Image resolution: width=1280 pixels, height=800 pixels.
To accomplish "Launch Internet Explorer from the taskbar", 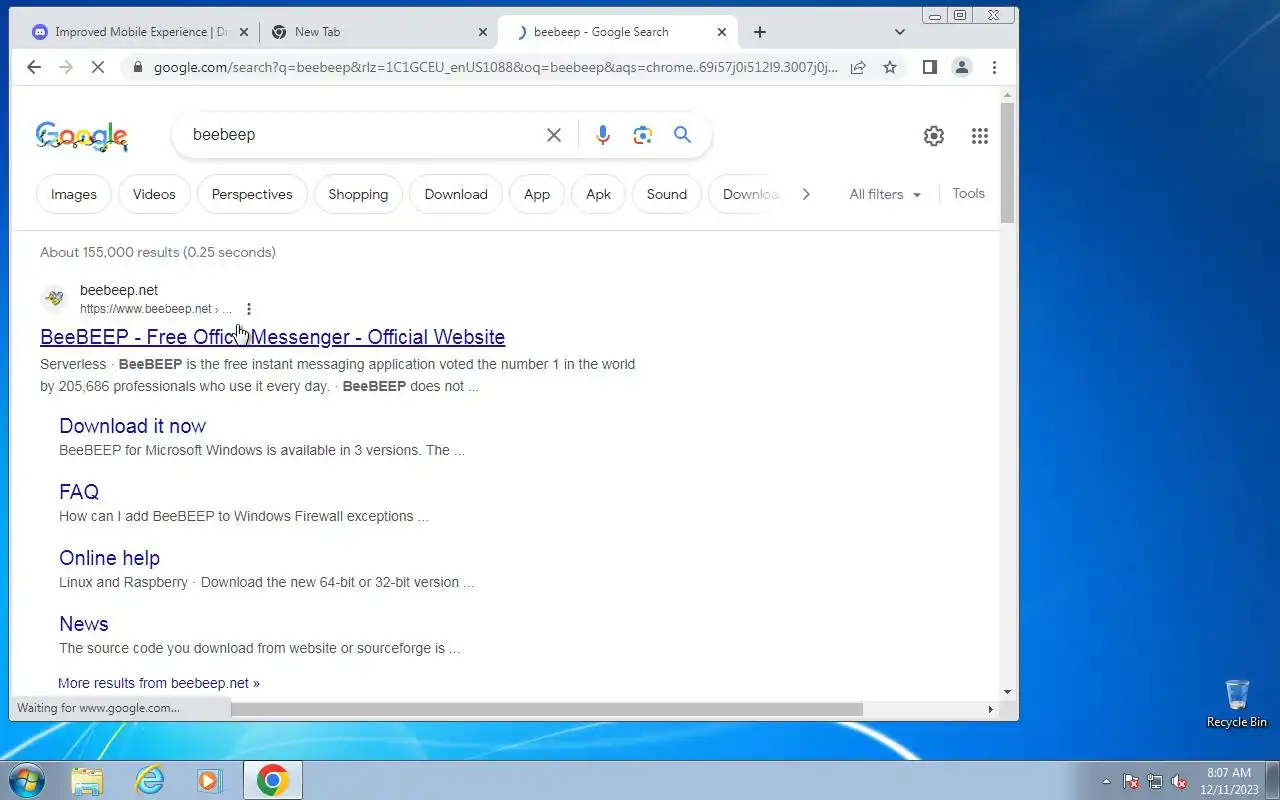I will 149,780.
